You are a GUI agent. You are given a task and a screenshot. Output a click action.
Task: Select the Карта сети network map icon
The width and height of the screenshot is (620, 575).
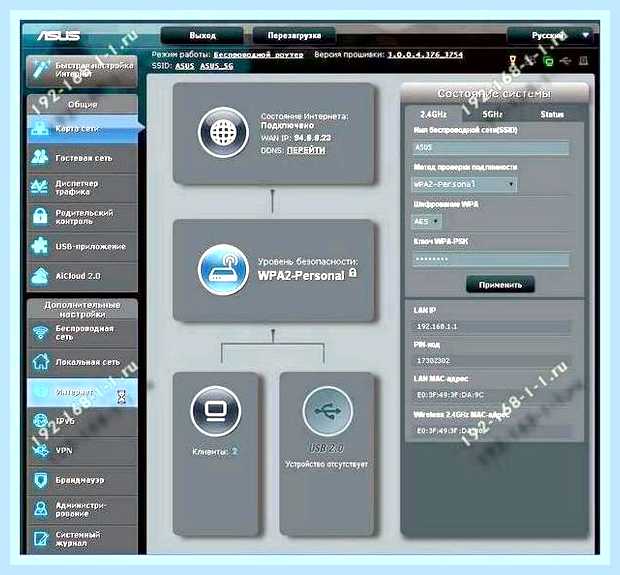tap(40, 128)
